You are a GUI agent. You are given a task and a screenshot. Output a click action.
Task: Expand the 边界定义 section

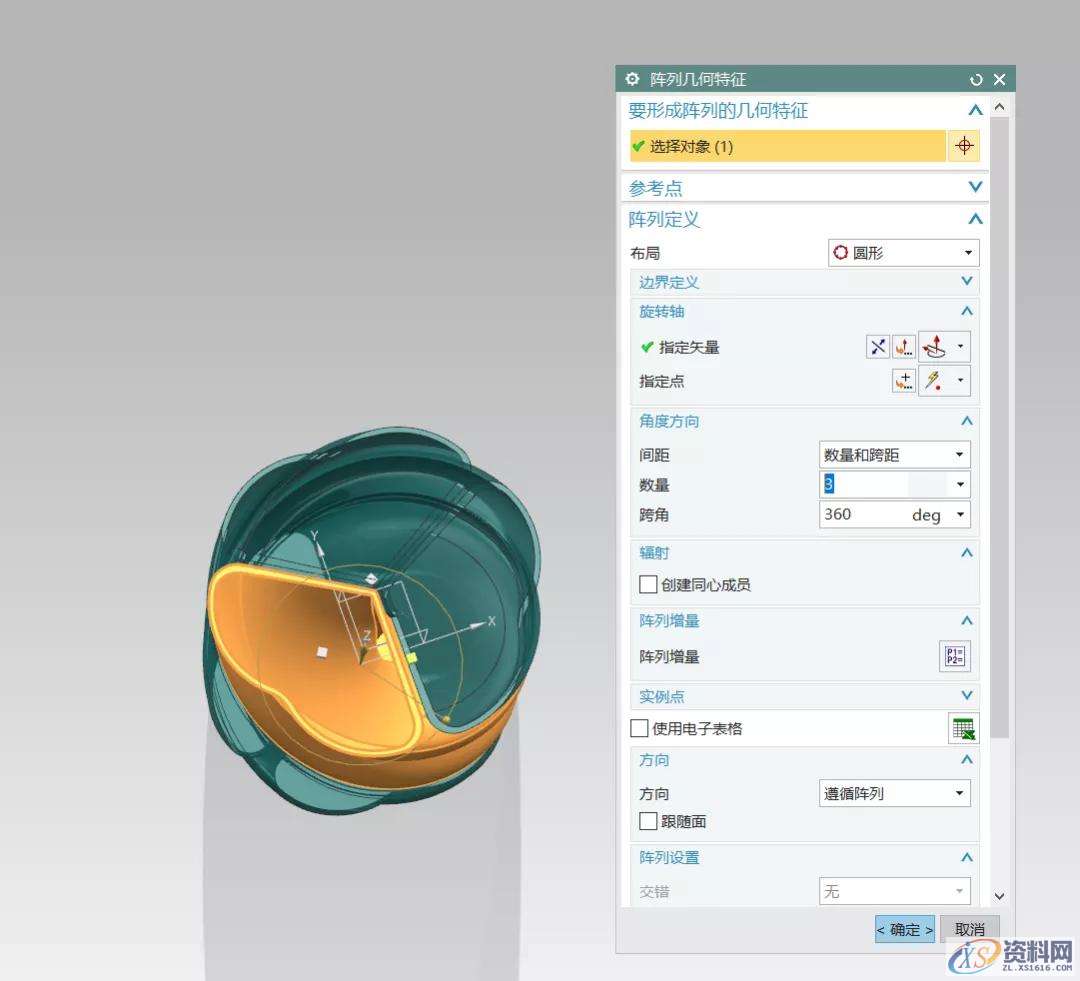(966, 282)
